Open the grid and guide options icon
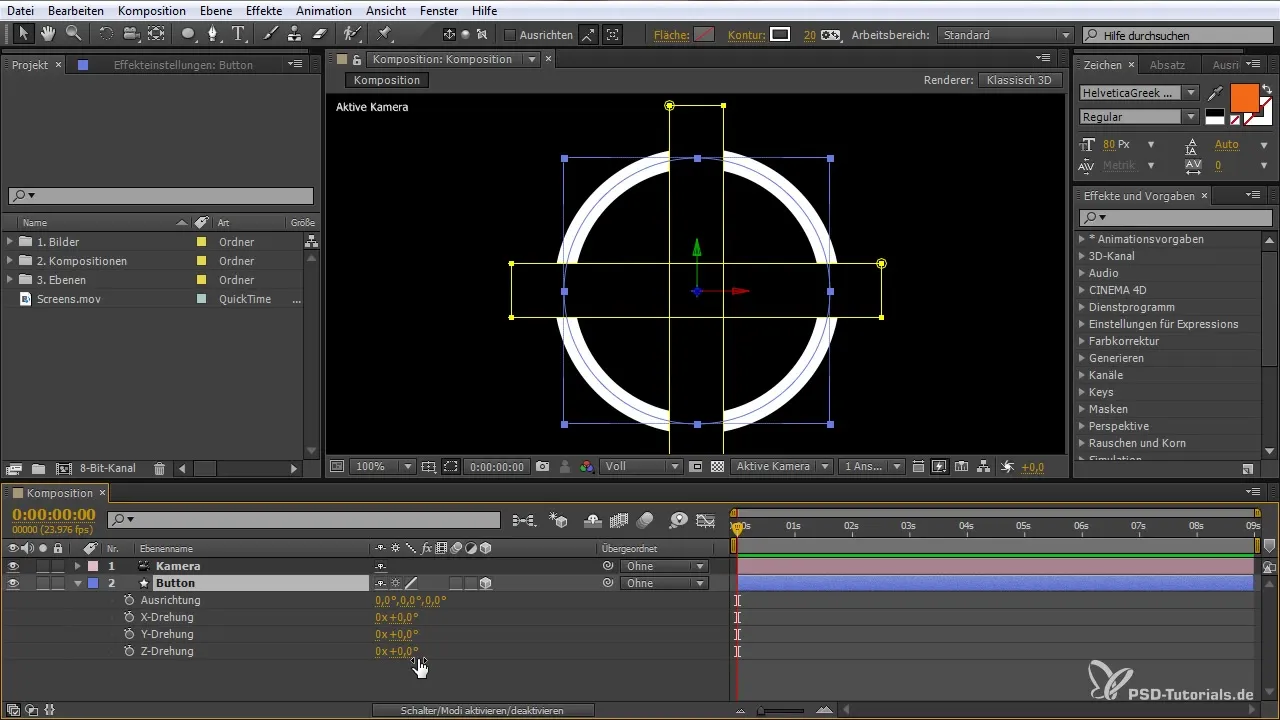This screenshot has height=720, width=1280. [428, 467]
